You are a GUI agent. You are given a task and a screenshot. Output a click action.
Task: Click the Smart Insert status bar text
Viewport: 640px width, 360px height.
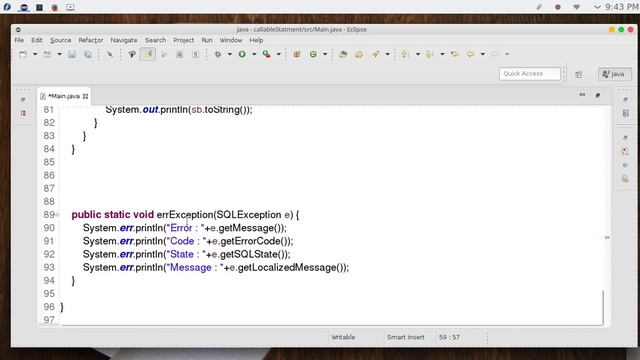click(405, 337)
